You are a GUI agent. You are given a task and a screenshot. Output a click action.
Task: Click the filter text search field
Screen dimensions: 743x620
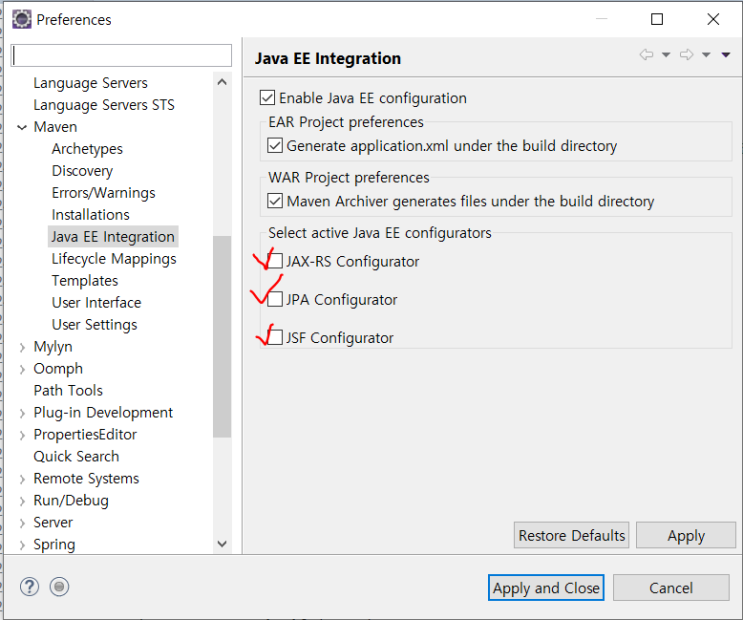[121, 55]
